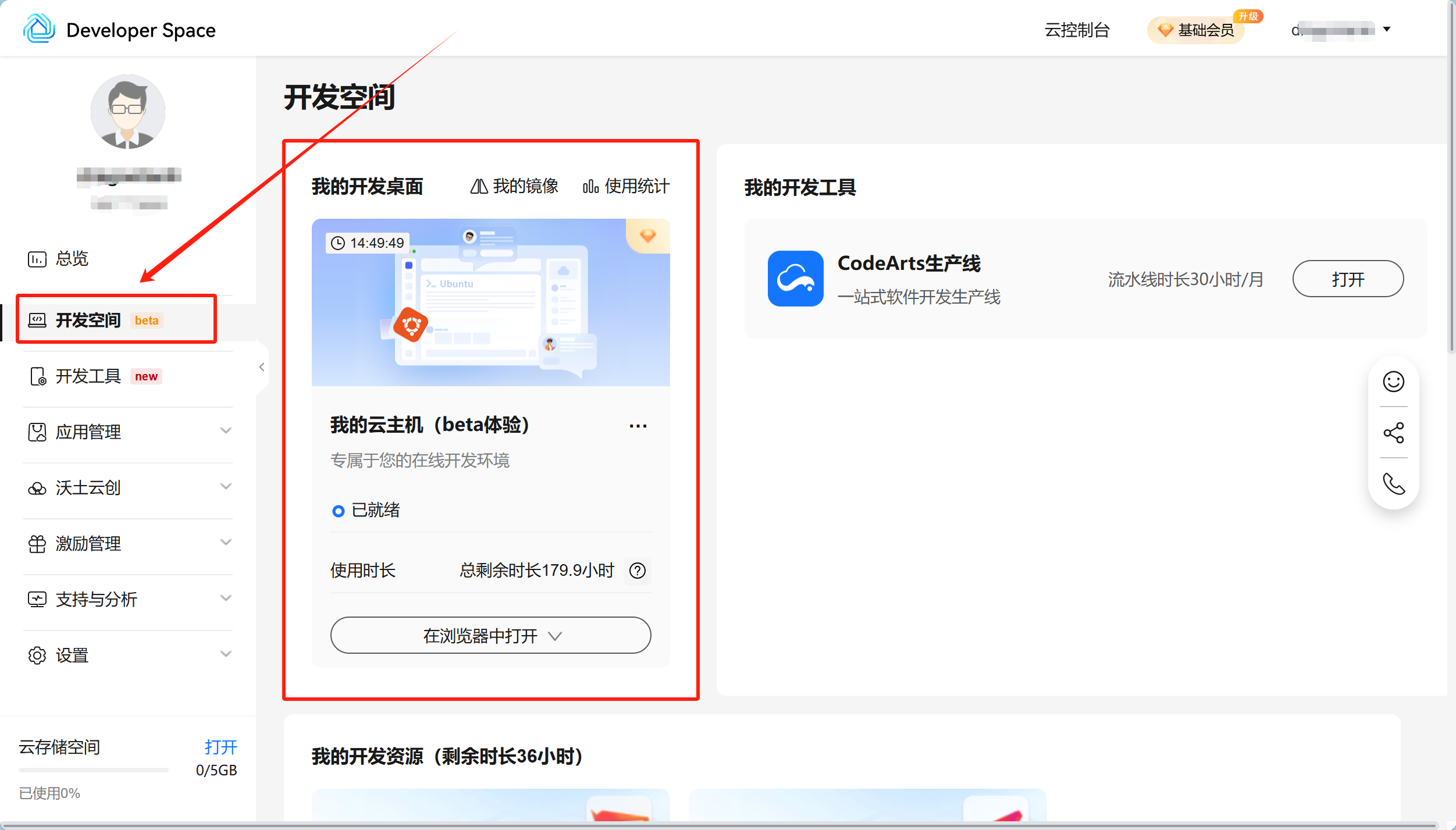Click the Ubuntu cloud desktop thumbnail

point(490,302)
